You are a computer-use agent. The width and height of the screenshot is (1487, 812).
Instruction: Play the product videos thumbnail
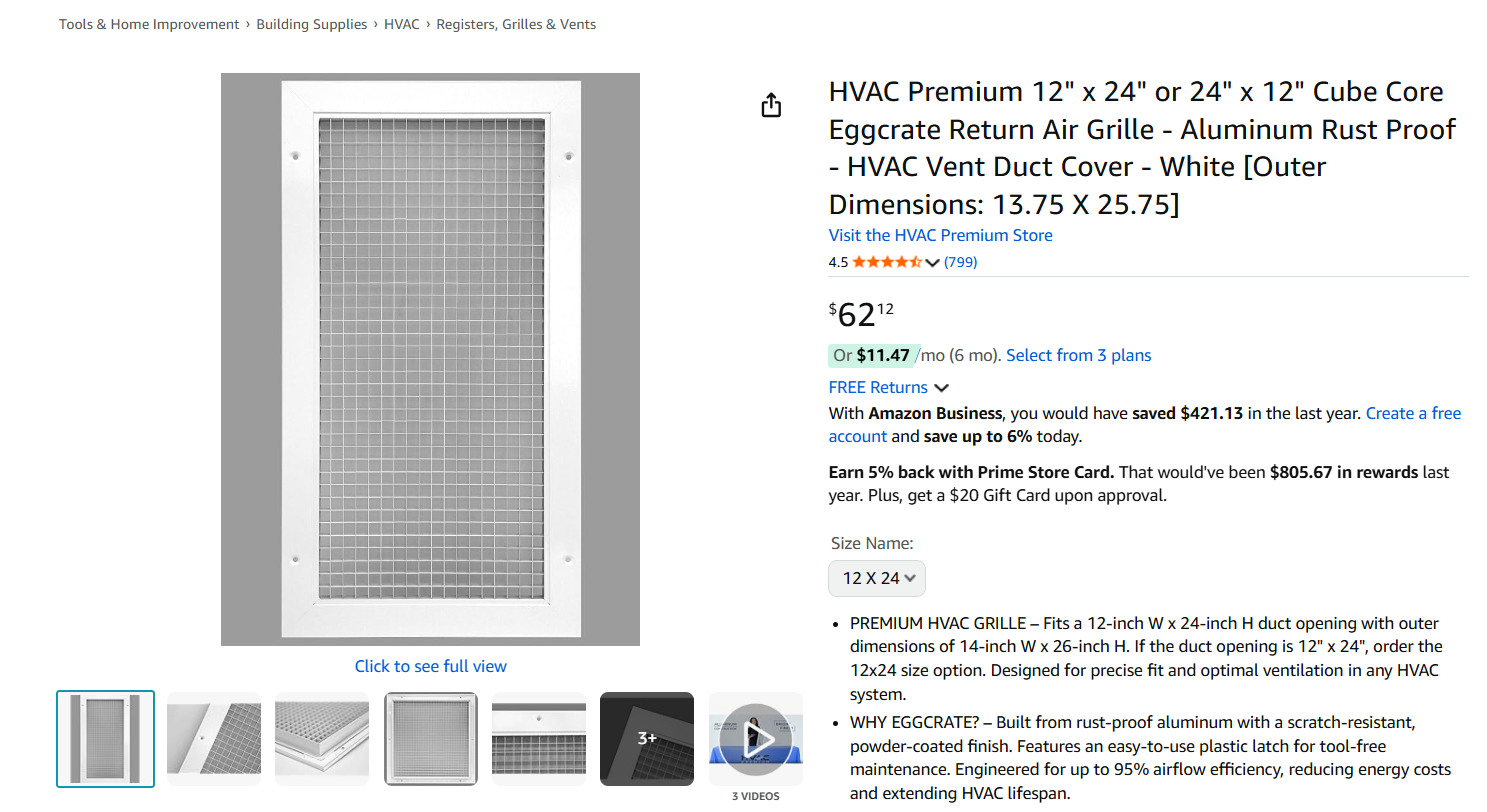point(755,739)
